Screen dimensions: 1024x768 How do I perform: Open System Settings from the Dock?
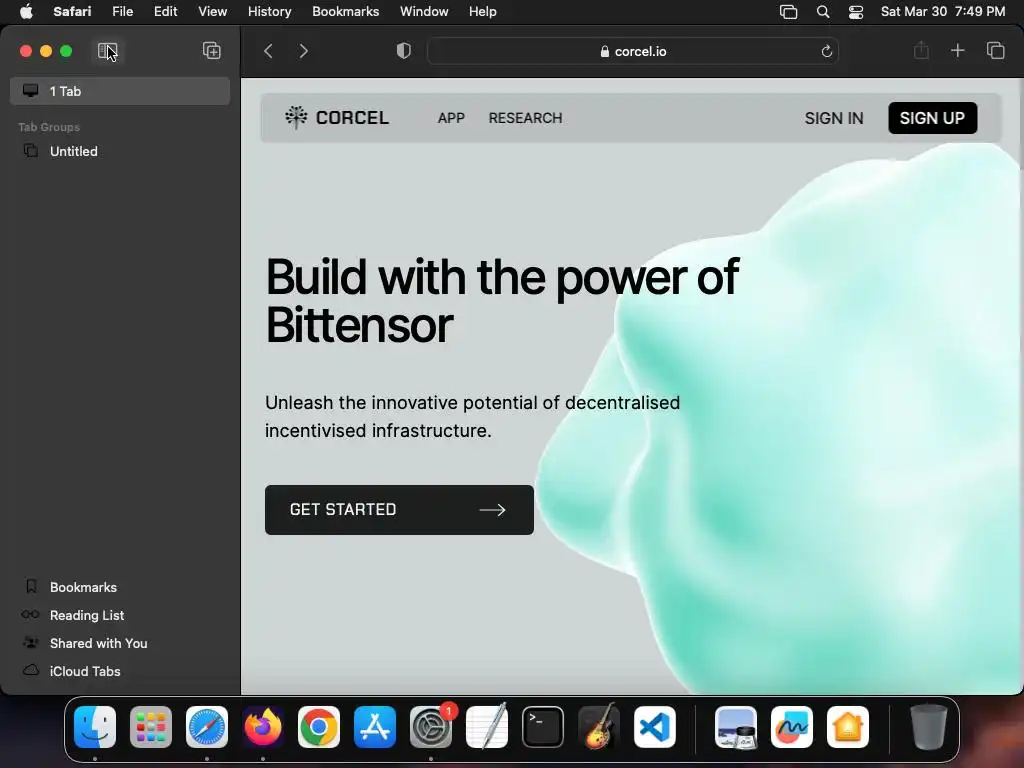(431, 727)
